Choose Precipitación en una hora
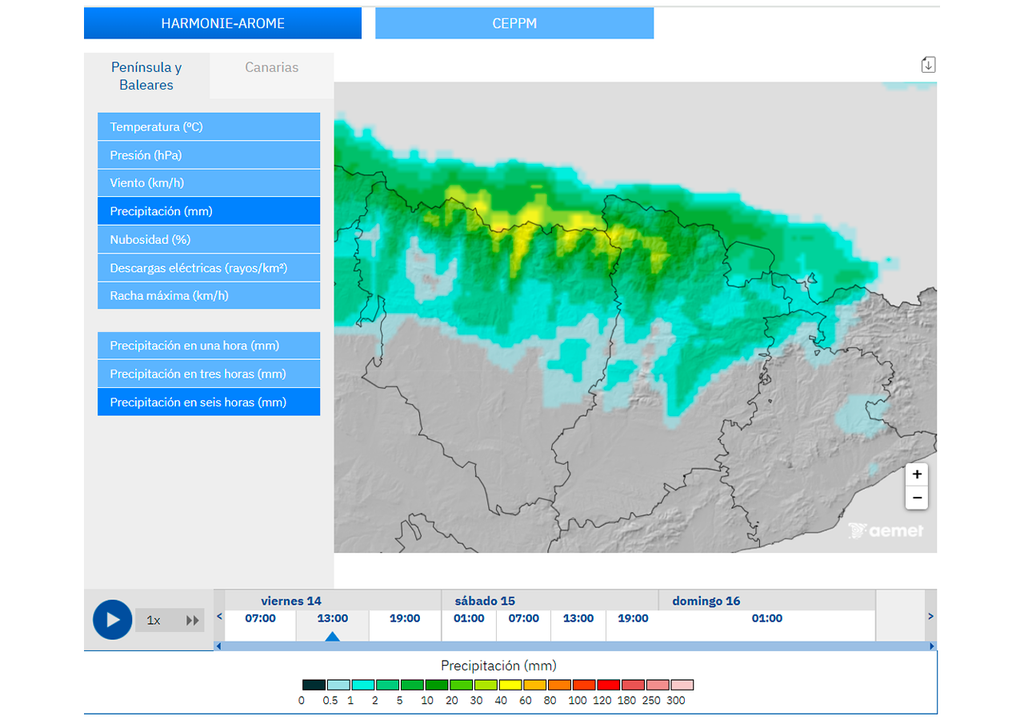 coord(208,346)
